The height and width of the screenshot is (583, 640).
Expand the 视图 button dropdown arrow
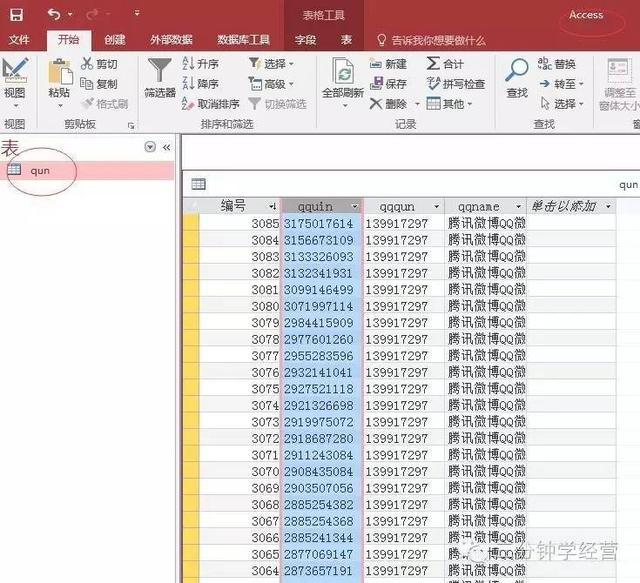coord(16,106)
